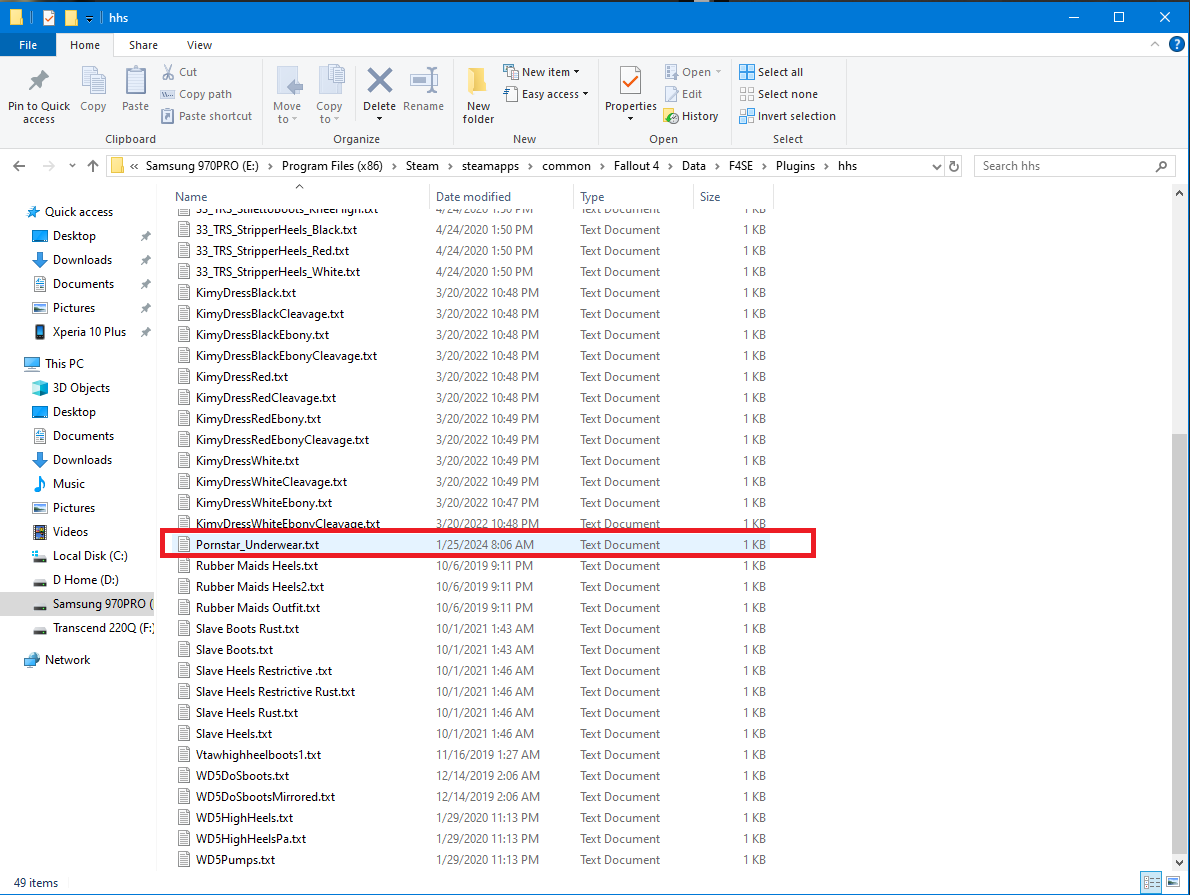This screenshot has height=895, width=1190.
Task: Switch to the View ribbon tab
Action: (199, 45)
